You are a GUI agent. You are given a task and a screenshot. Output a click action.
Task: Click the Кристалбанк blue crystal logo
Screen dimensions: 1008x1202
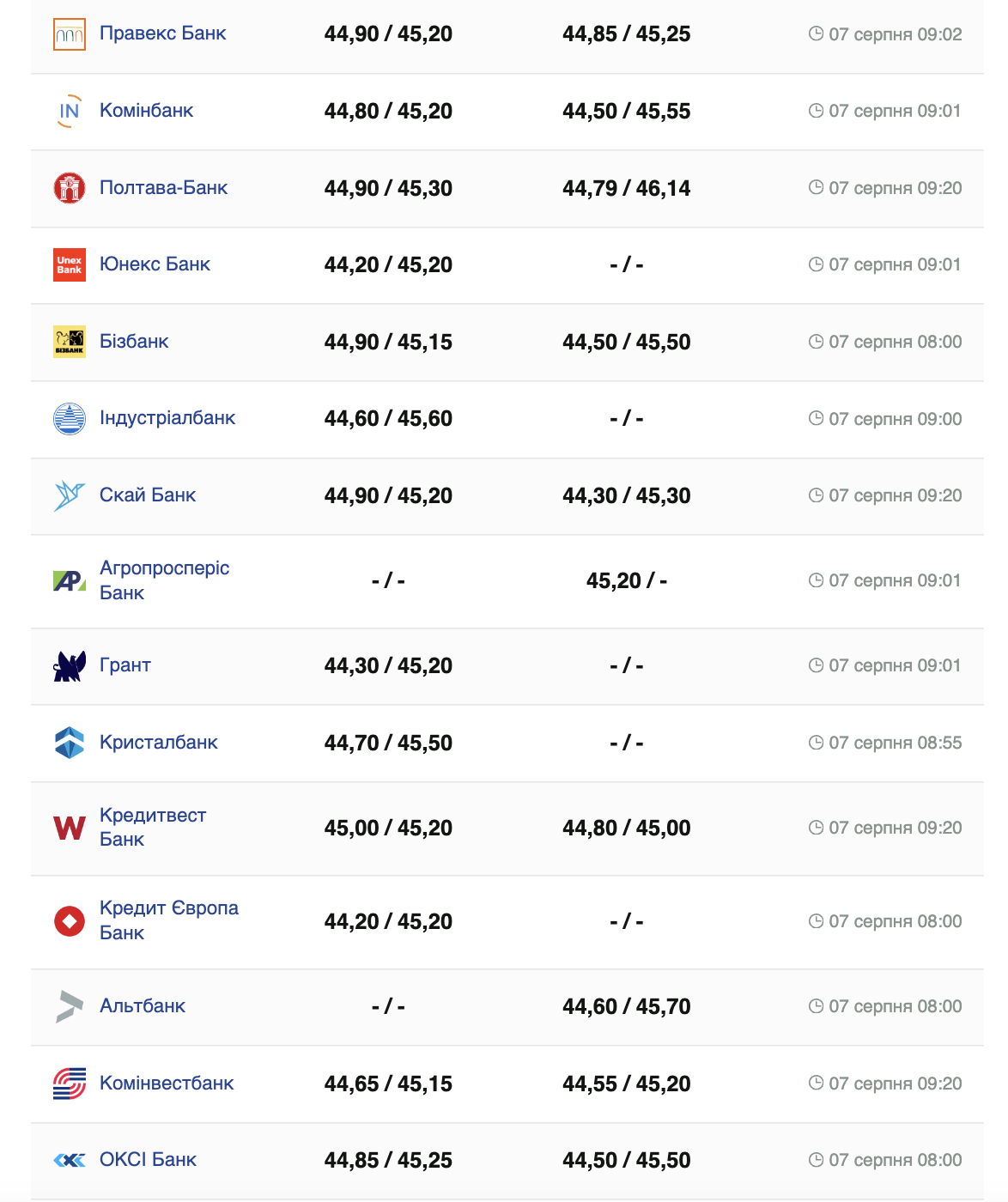click(70, 743)
